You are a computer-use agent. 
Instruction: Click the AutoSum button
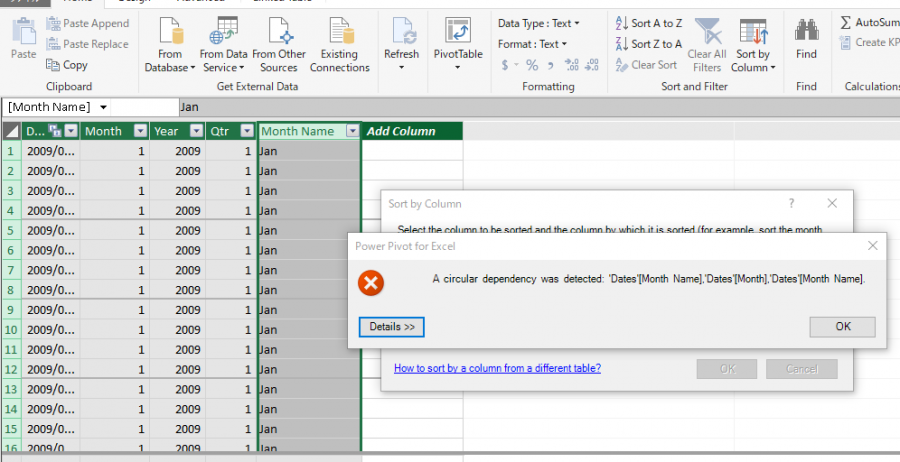tap(870, 22)
